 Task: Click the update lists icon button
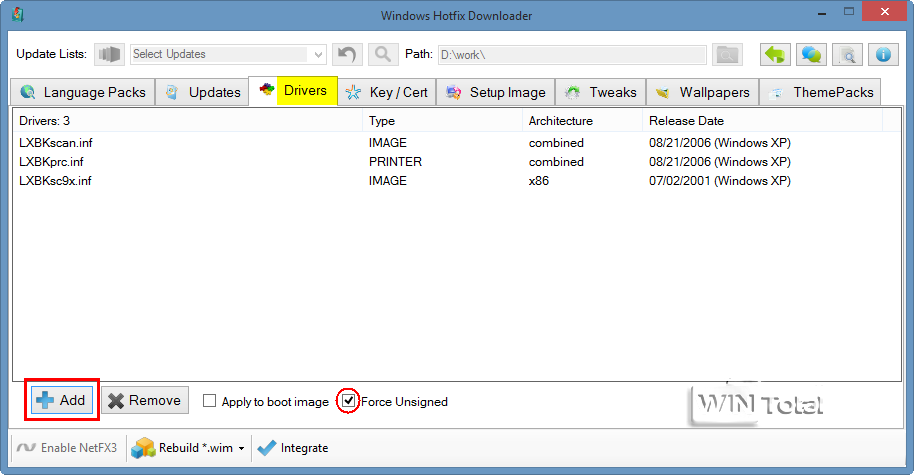(x=109, y=54)
